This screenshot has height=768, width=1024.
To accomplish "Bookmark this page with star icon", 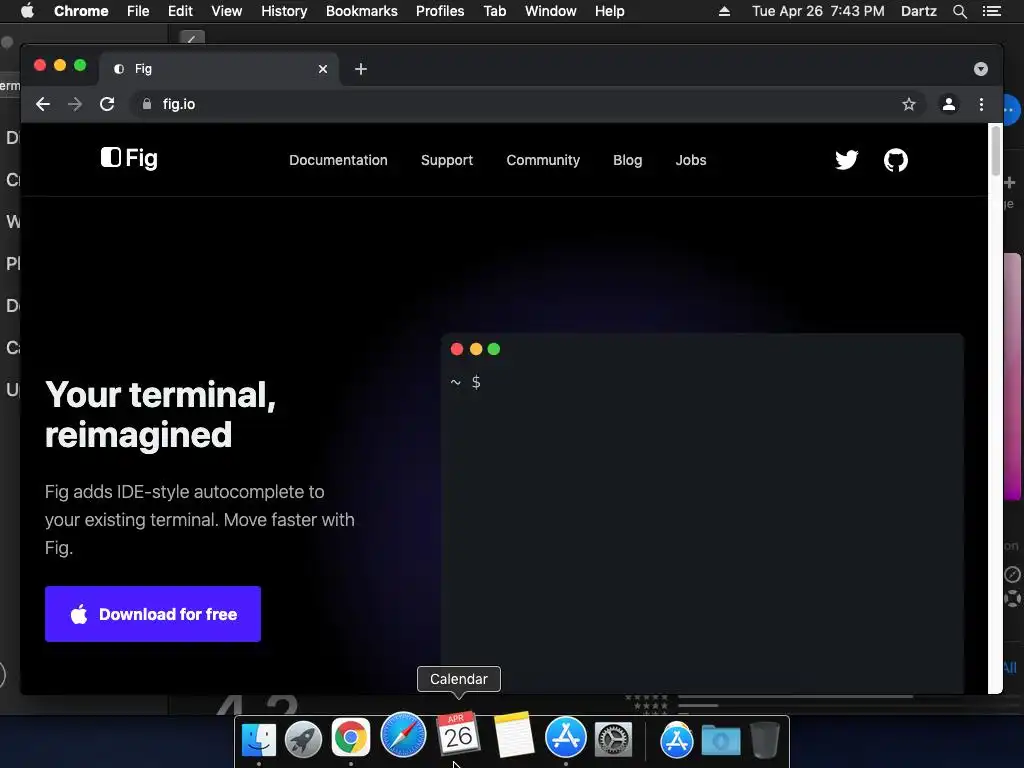I will click(908, 104).
